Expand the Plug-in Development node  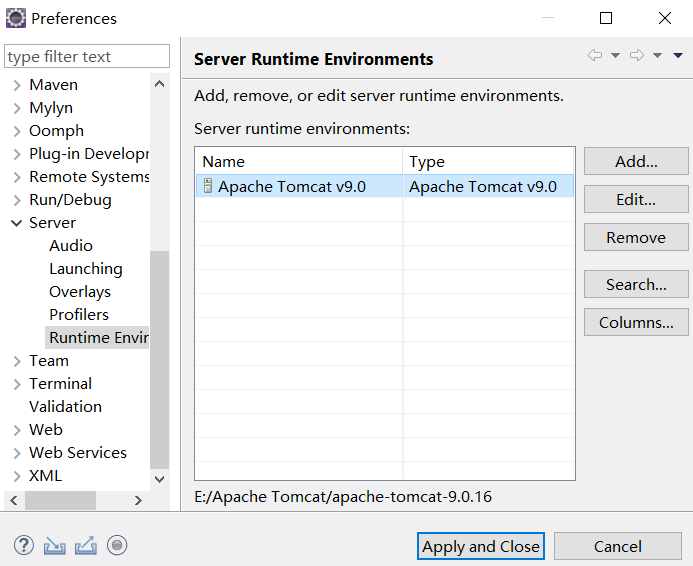coord(17,154)
